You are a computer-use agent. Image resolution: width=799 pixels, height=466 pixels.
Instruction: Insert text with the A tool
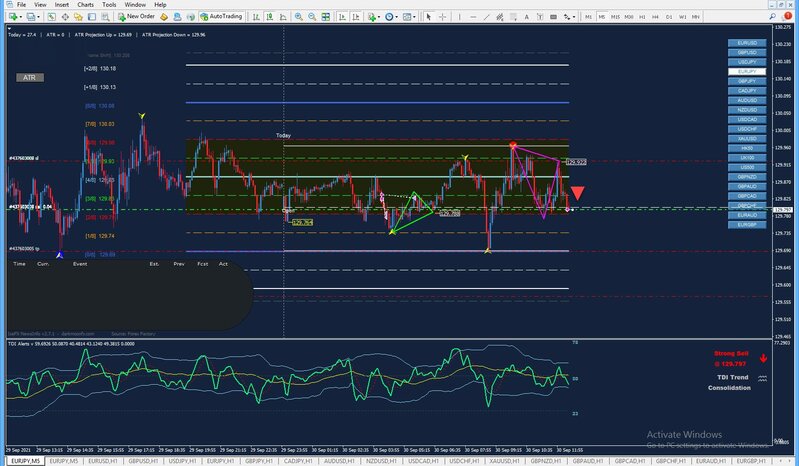pos(526,17)
